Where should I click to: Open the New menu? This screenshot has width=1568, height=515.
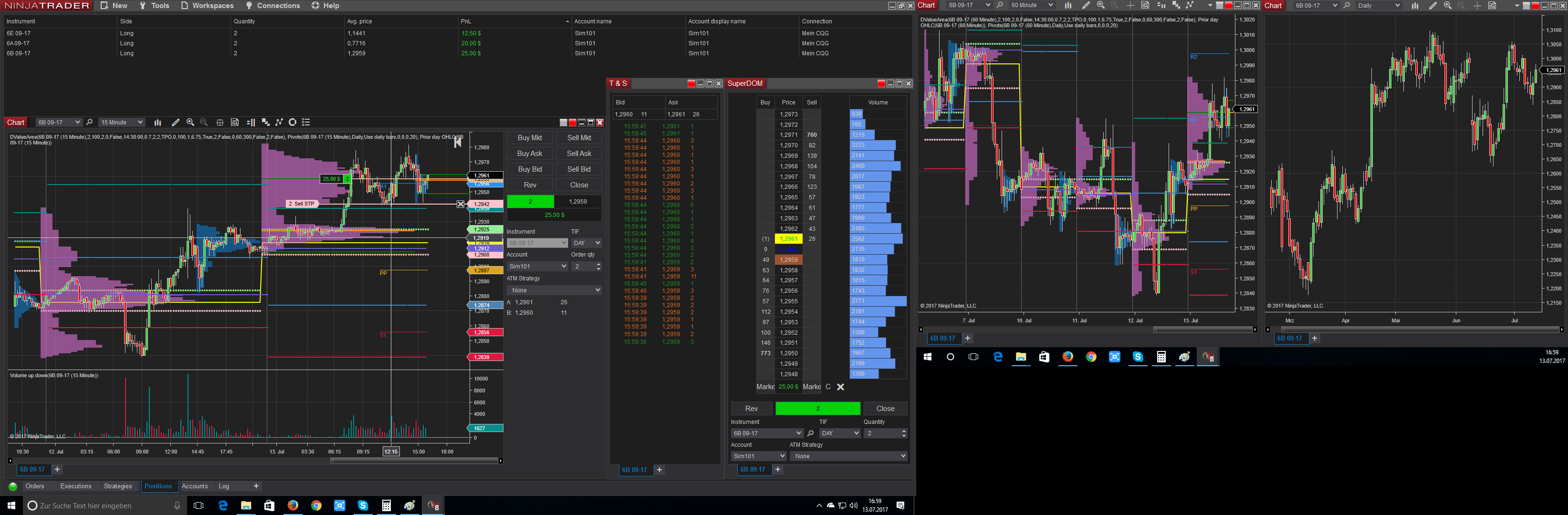pos(114,5)
